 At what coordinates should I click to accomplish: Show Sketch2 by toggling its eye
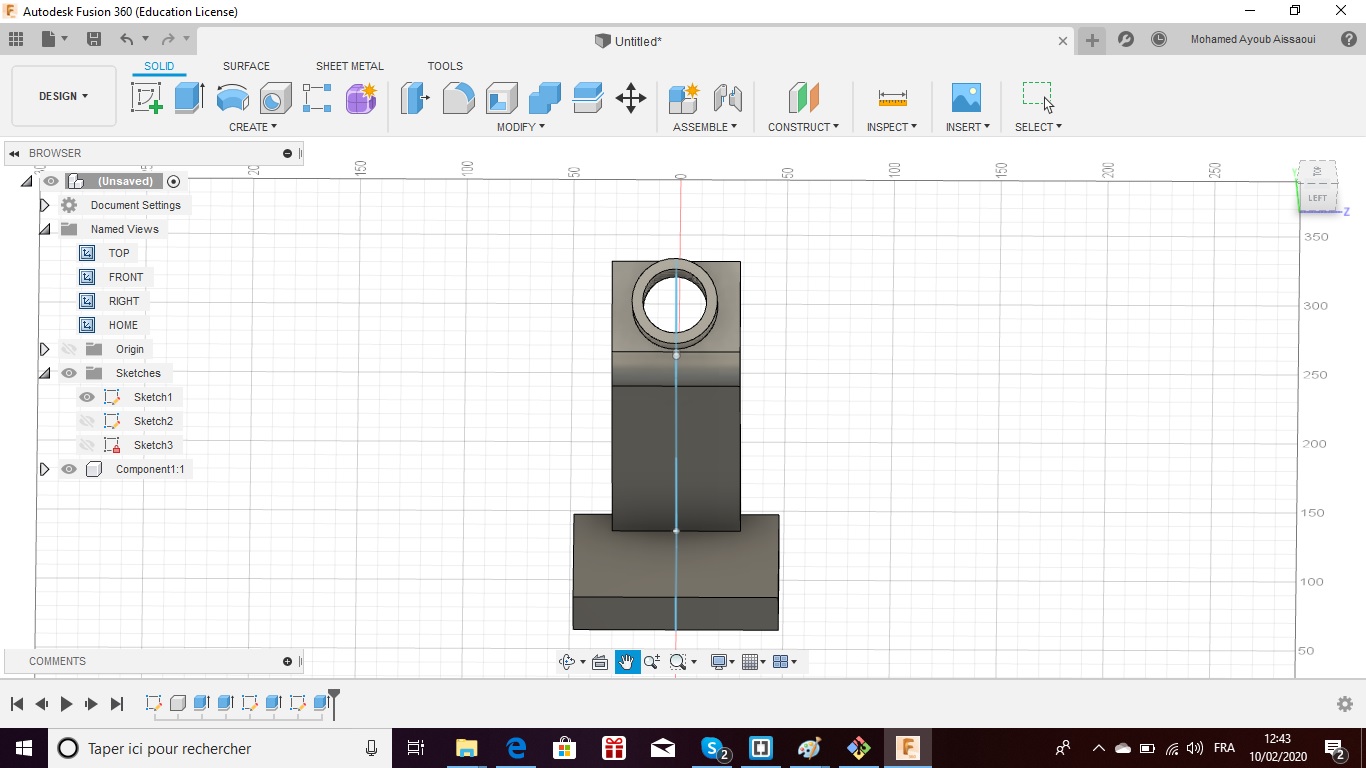coord(87,421)
